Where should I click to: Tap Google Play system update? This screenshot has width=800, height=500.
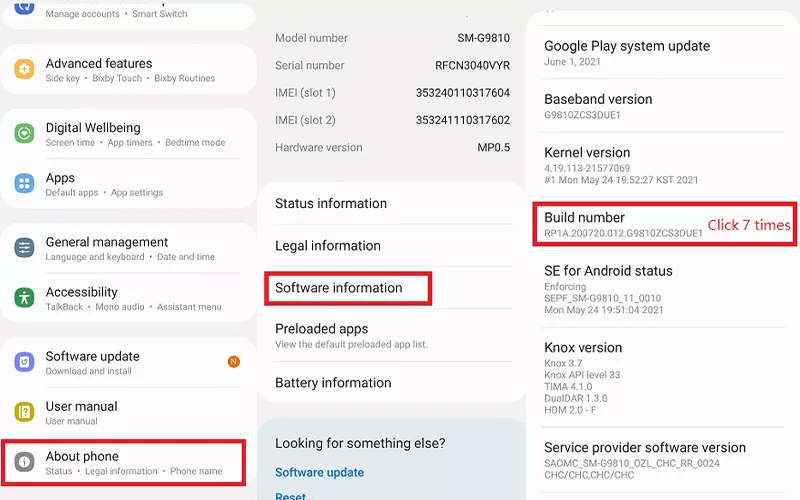coord(627,53)
